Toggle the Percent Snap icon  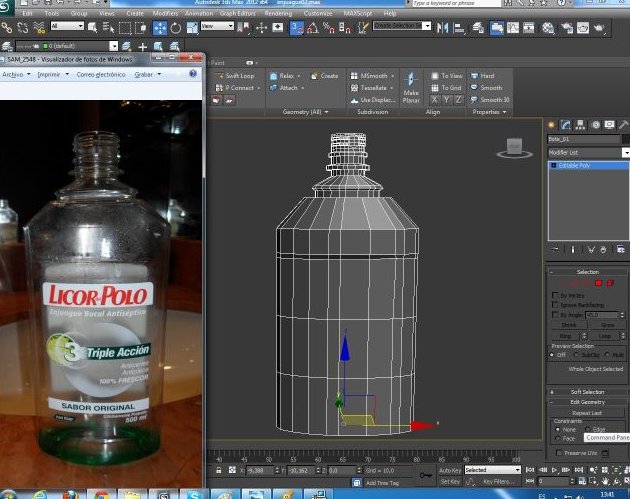click(x=329, y=28)
